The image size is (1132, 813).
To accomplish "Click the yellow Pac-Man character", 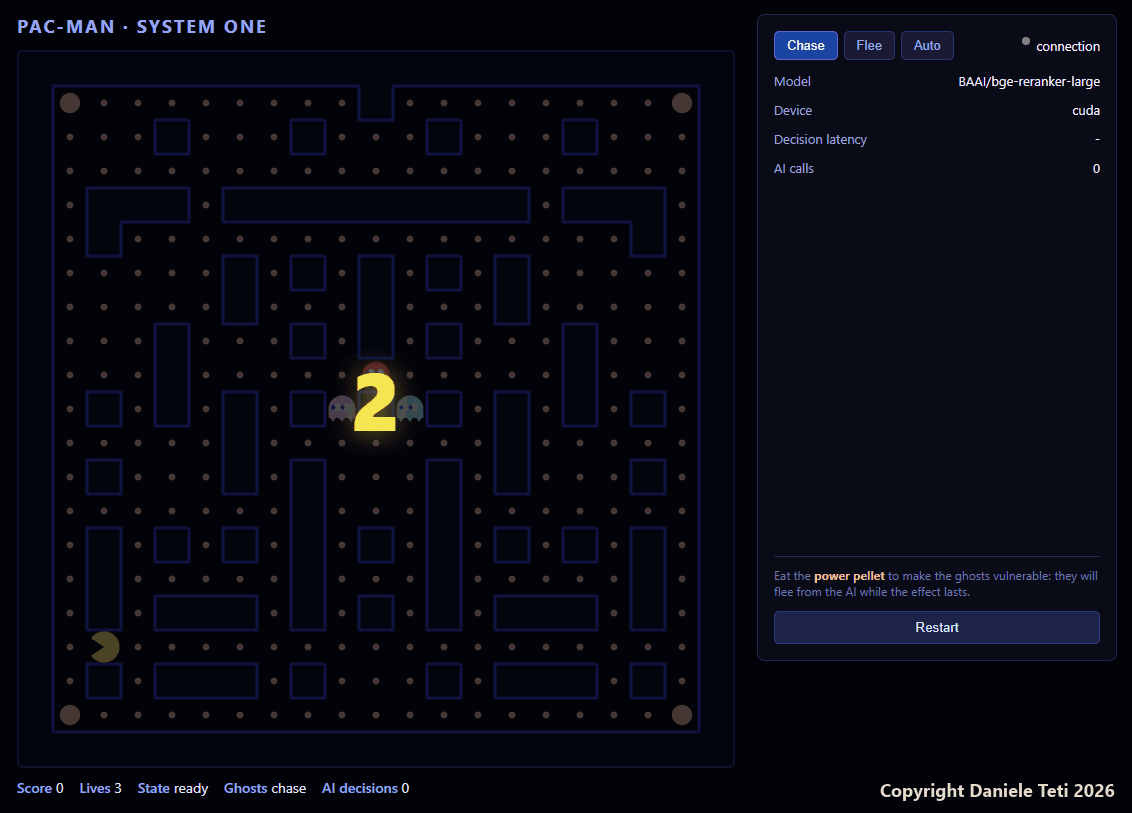I will tap(105, 647).
